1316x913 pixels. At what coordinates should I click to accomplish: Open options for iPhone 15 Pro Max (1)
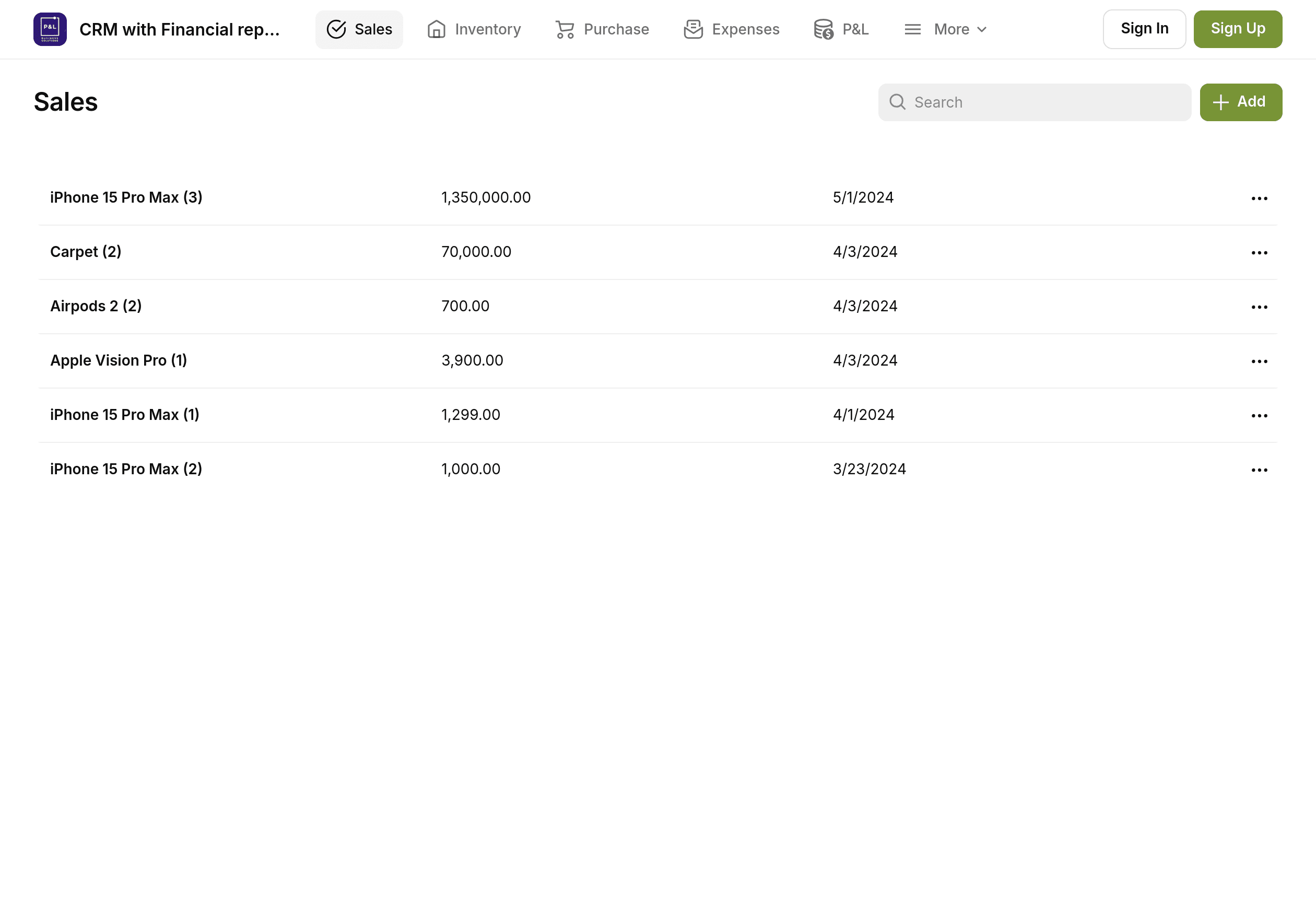[x=1259, y=414]
